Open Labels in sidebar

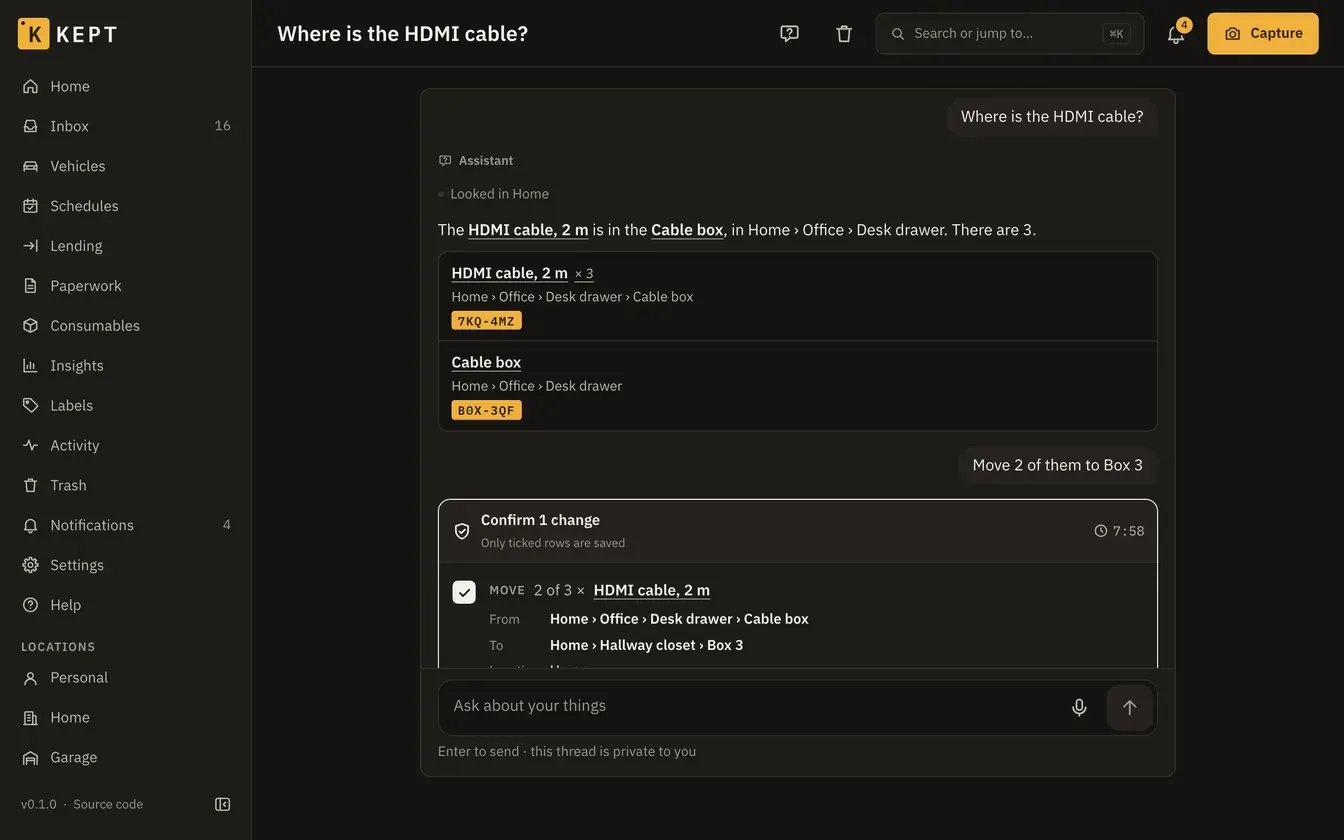pyautogui.click(x=126, y=406)
